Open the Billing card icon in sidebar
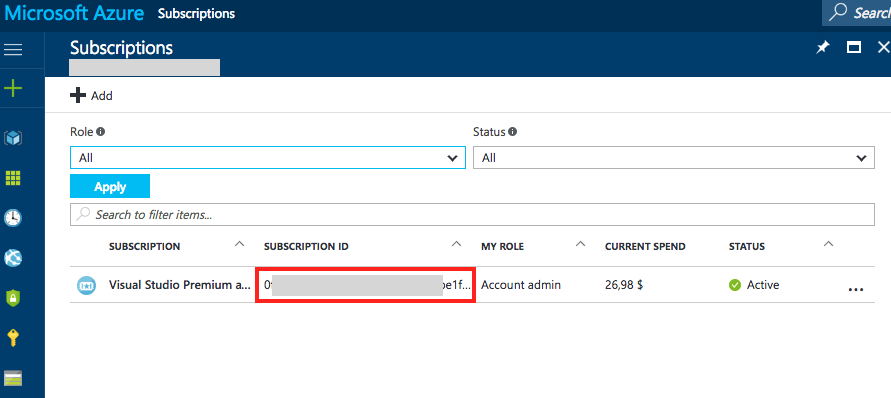 point(13,378)
